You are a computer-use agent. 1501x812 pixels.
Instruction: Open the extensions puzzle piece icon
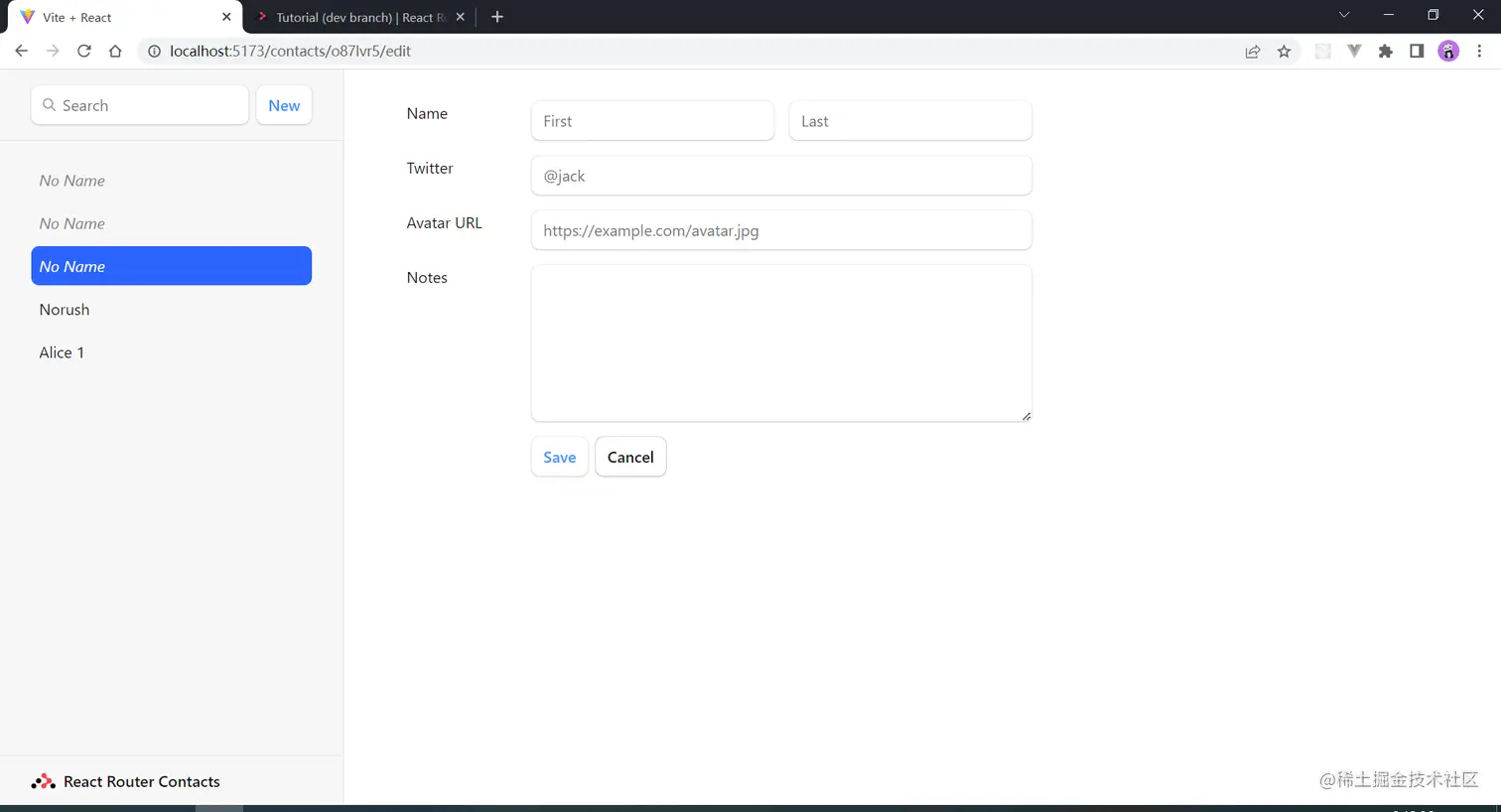click(x=1385, y=51)
